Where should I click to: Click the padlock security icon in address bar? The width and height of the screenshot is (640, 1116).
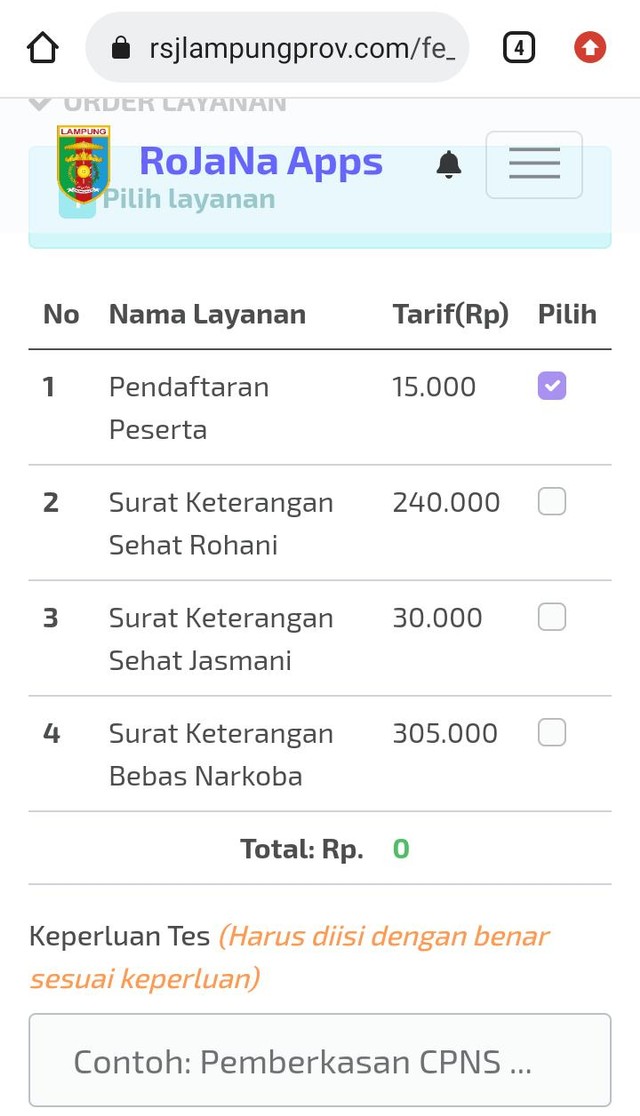tap(122, 46)
